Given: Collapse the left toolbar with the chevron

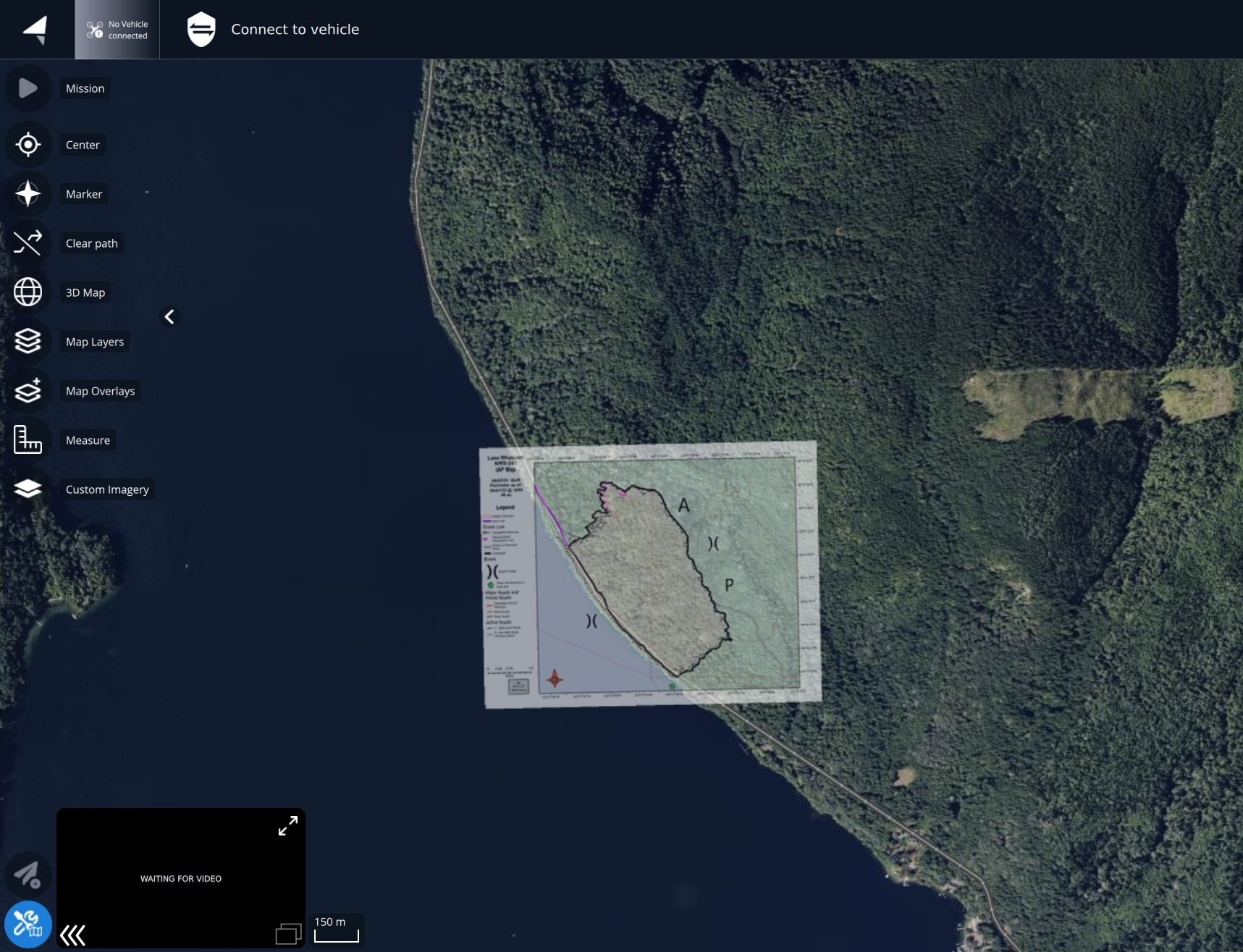Looking at the screenshot, I should coord(169,317).
